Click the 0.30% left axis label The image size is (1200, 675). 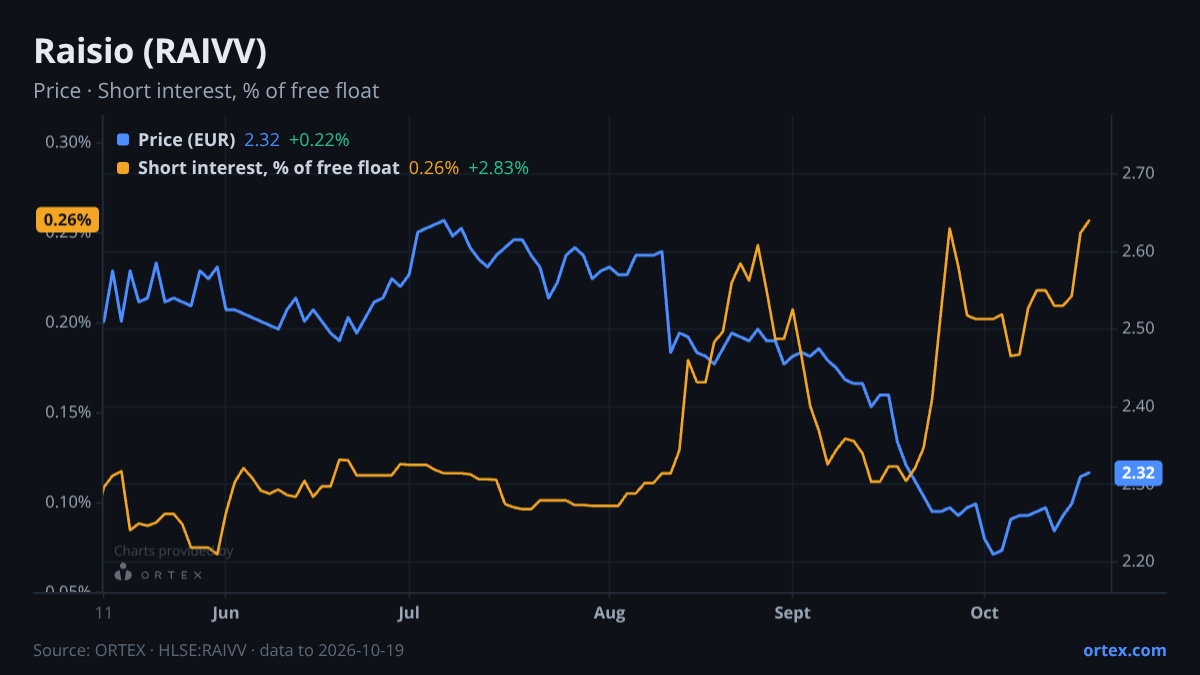(x=68, y=141)
